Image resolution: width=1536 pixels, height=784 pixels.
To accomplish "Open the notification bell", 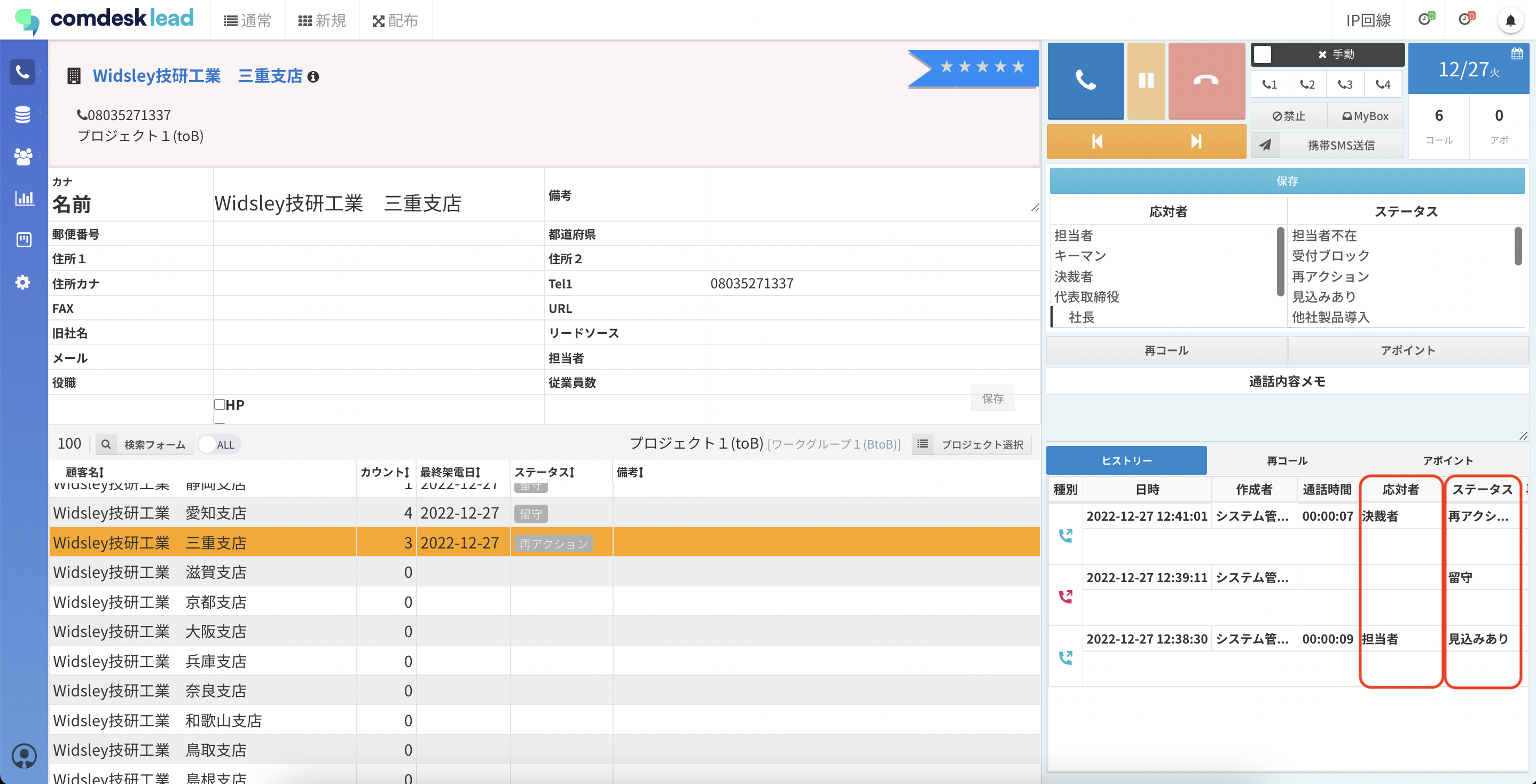I will tap(1510, 21).
